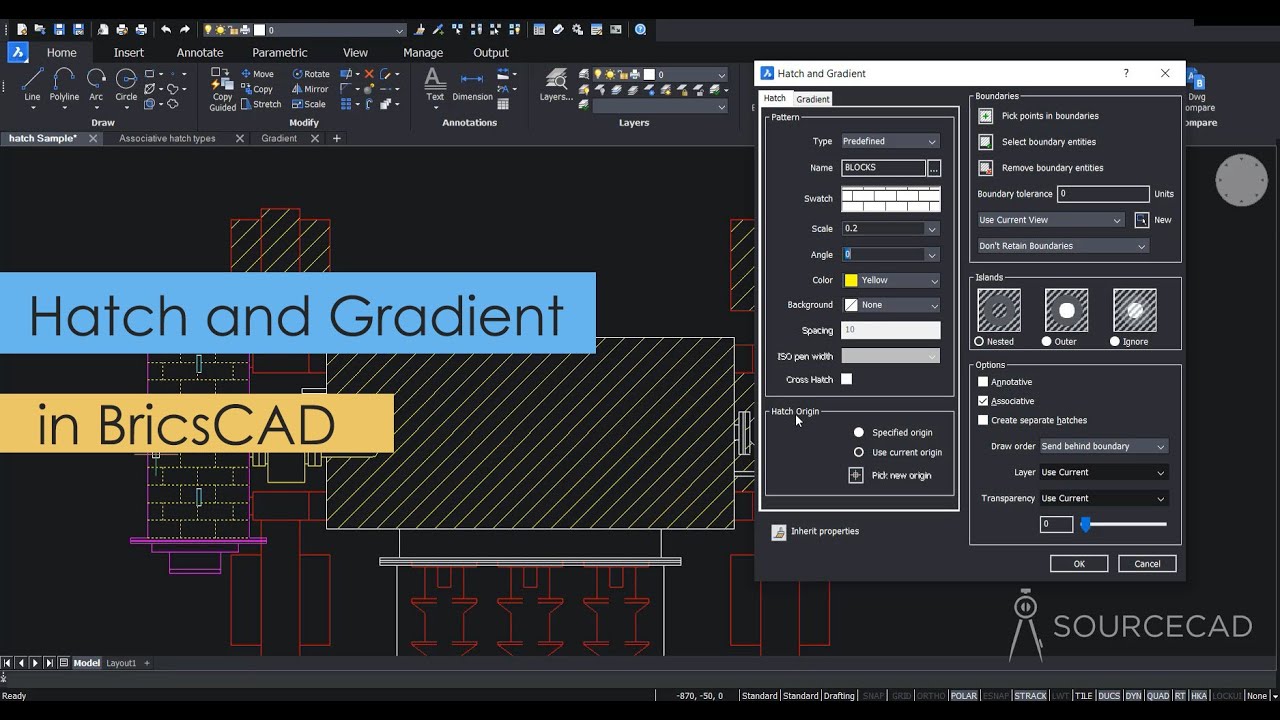Click the Save icon in quick toolbar
1280x720 pixels.
59,30
